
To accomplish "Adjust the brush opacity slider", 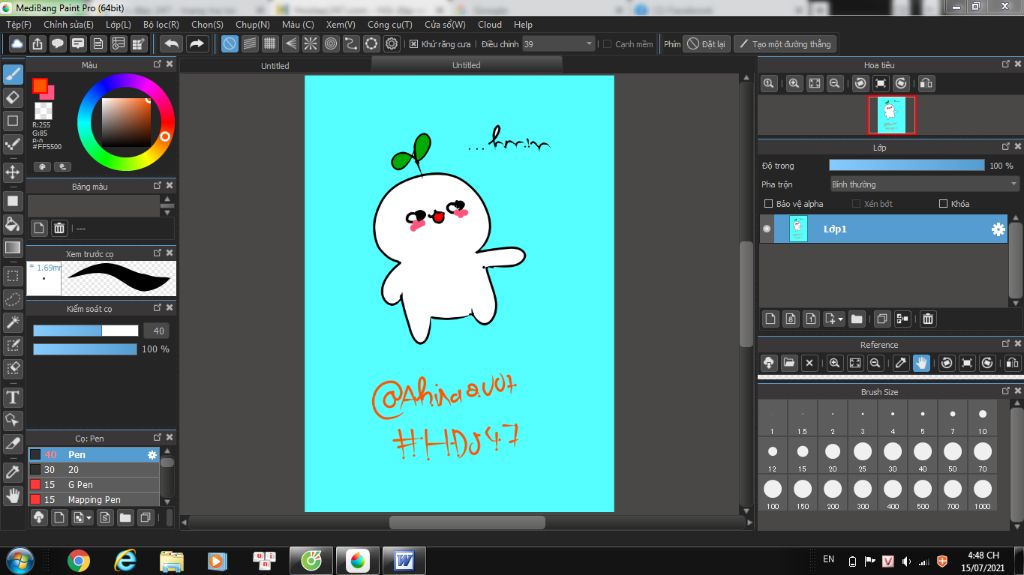I will point(86,350).
